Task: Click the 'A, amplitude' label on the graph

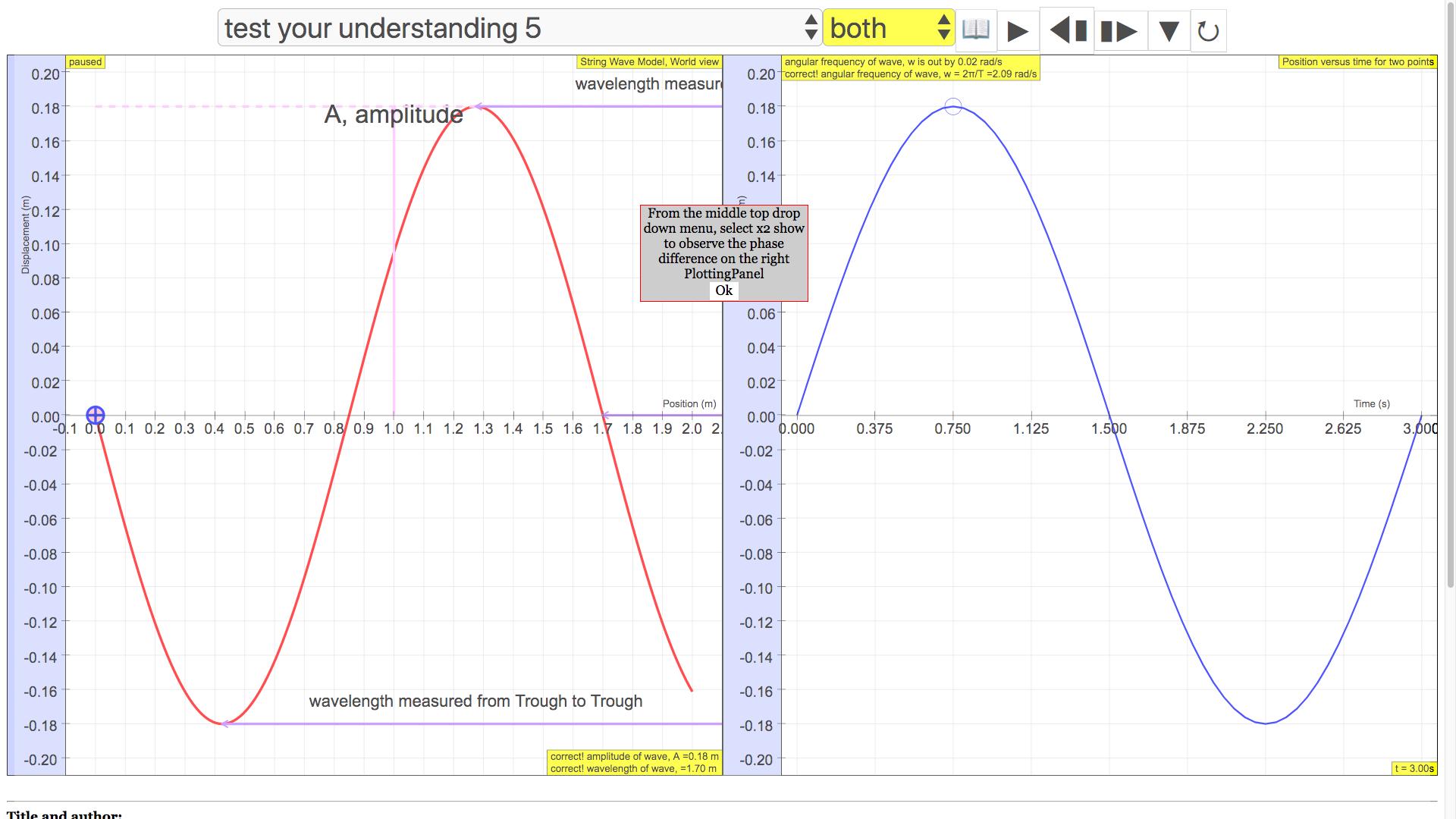Action: tap(394, 115)
